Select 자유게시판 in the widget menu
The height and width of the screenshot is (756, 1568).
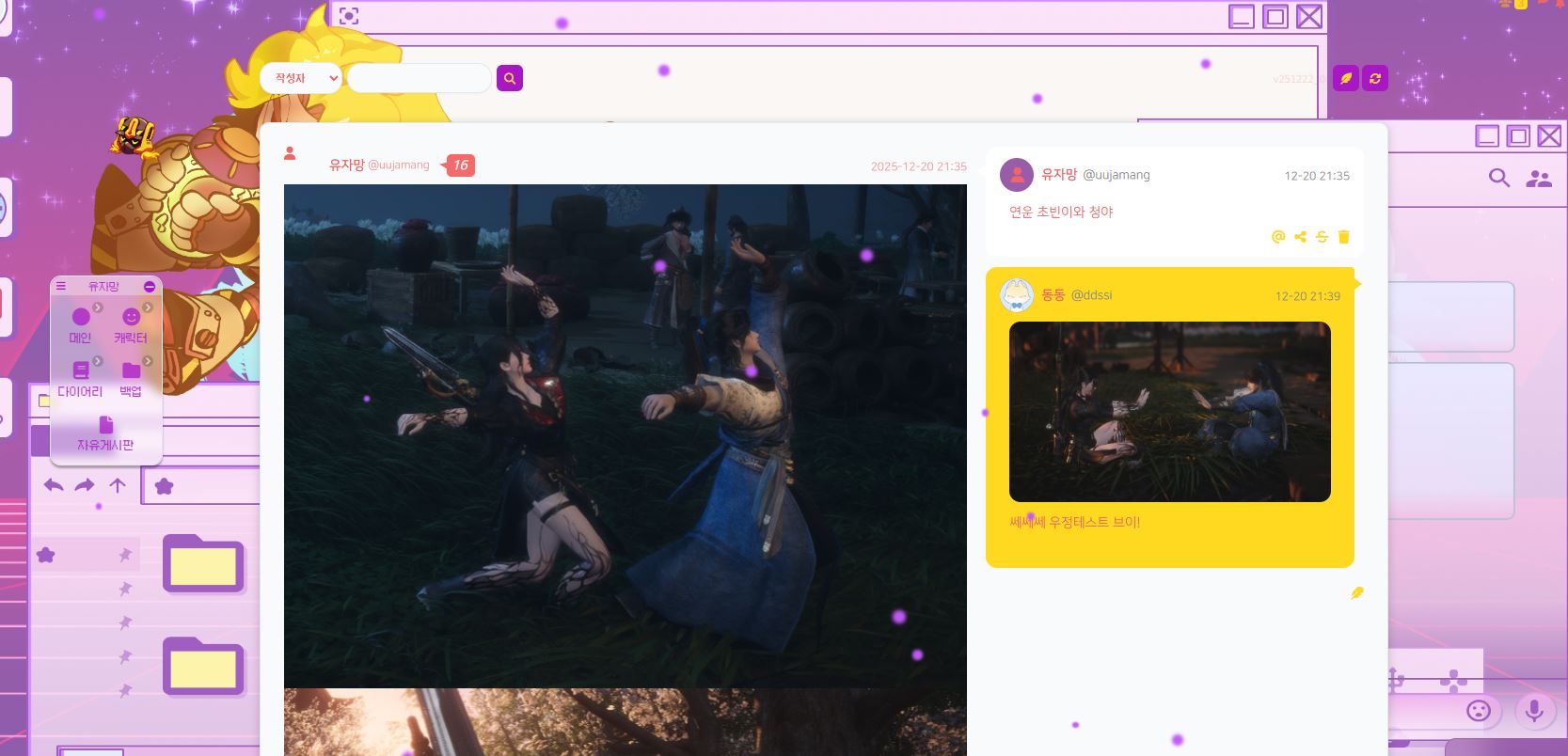(105, 433)
